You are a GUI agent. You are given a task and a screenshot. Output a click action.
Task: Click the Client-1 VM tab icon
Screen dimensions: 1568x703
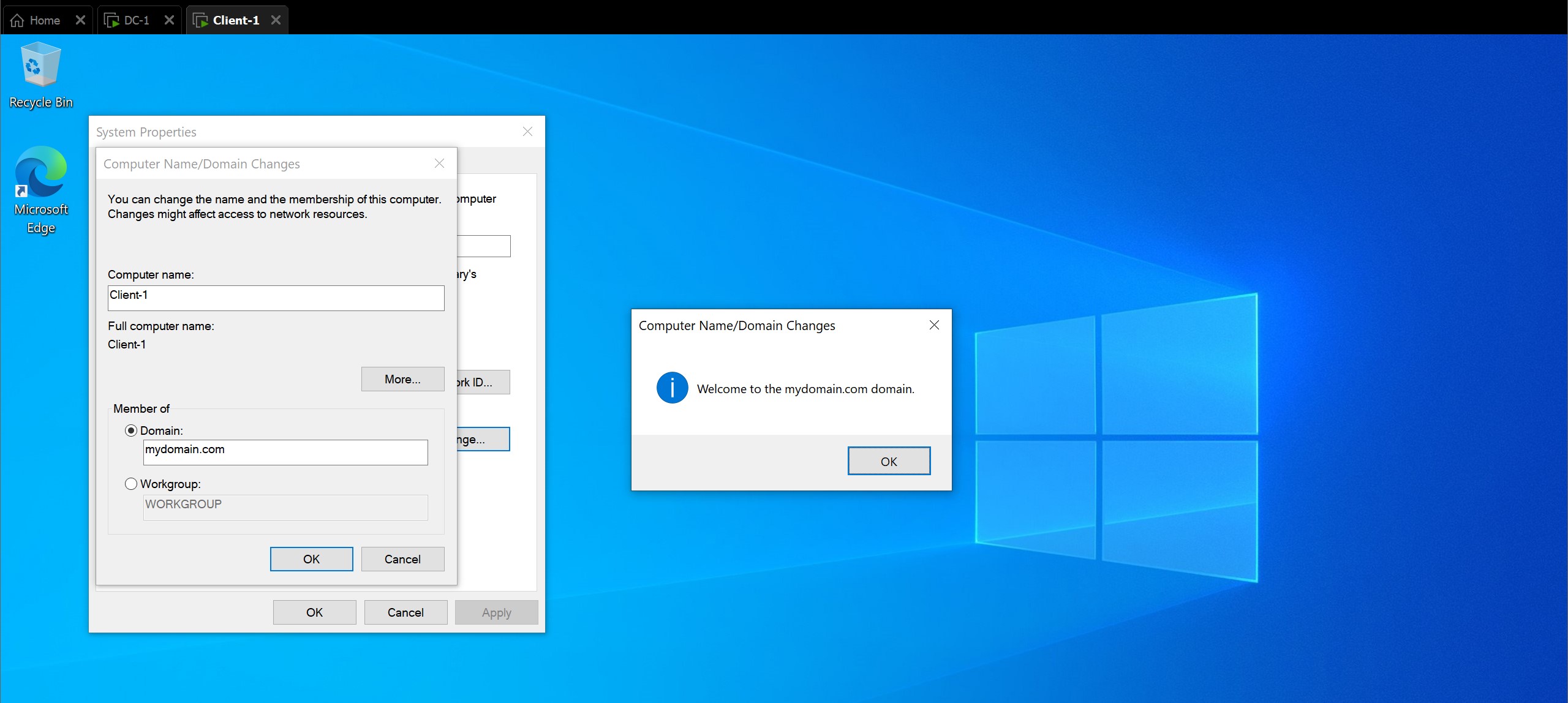200,20
